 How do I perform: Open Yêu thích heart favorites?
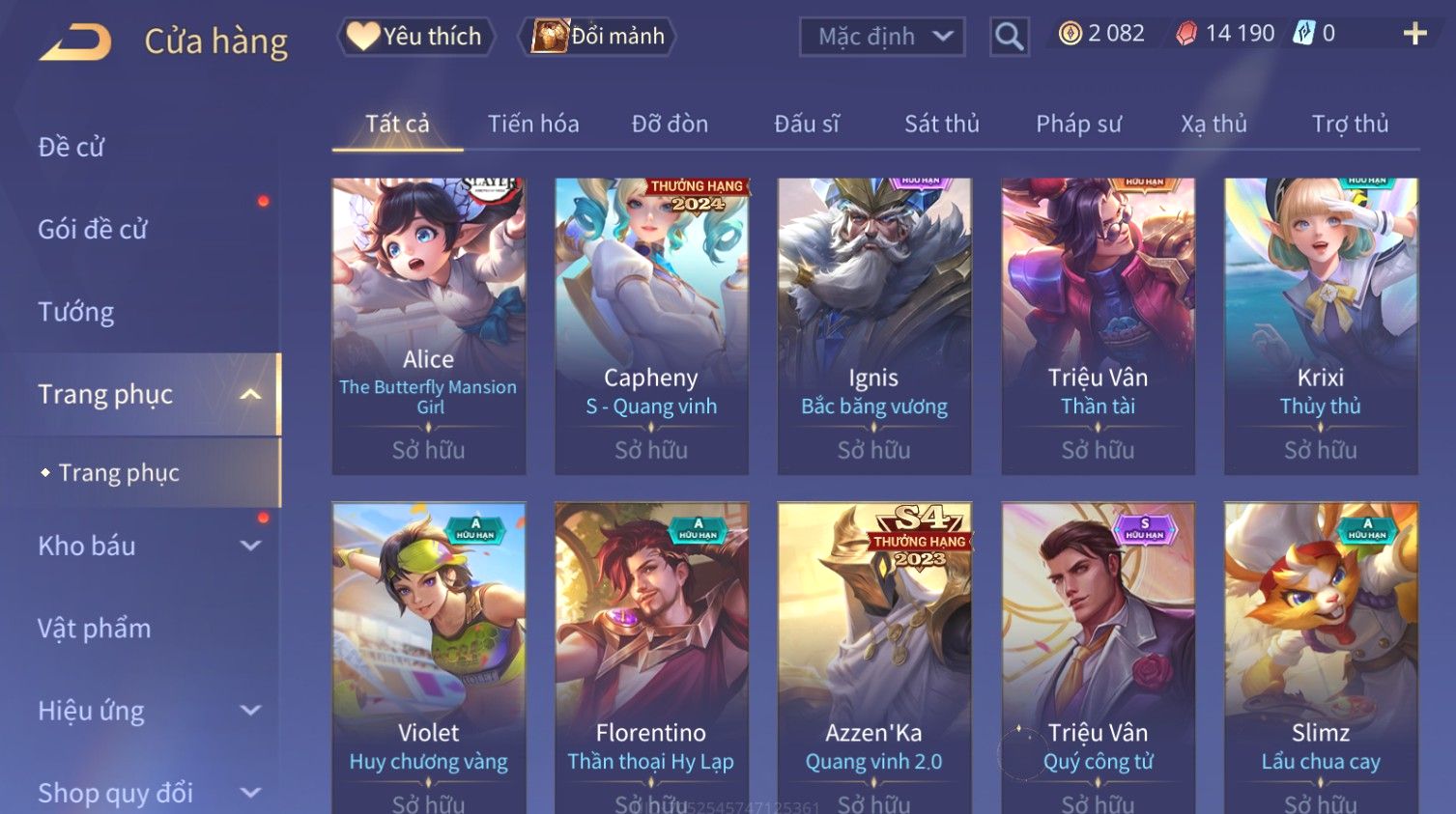415,36
